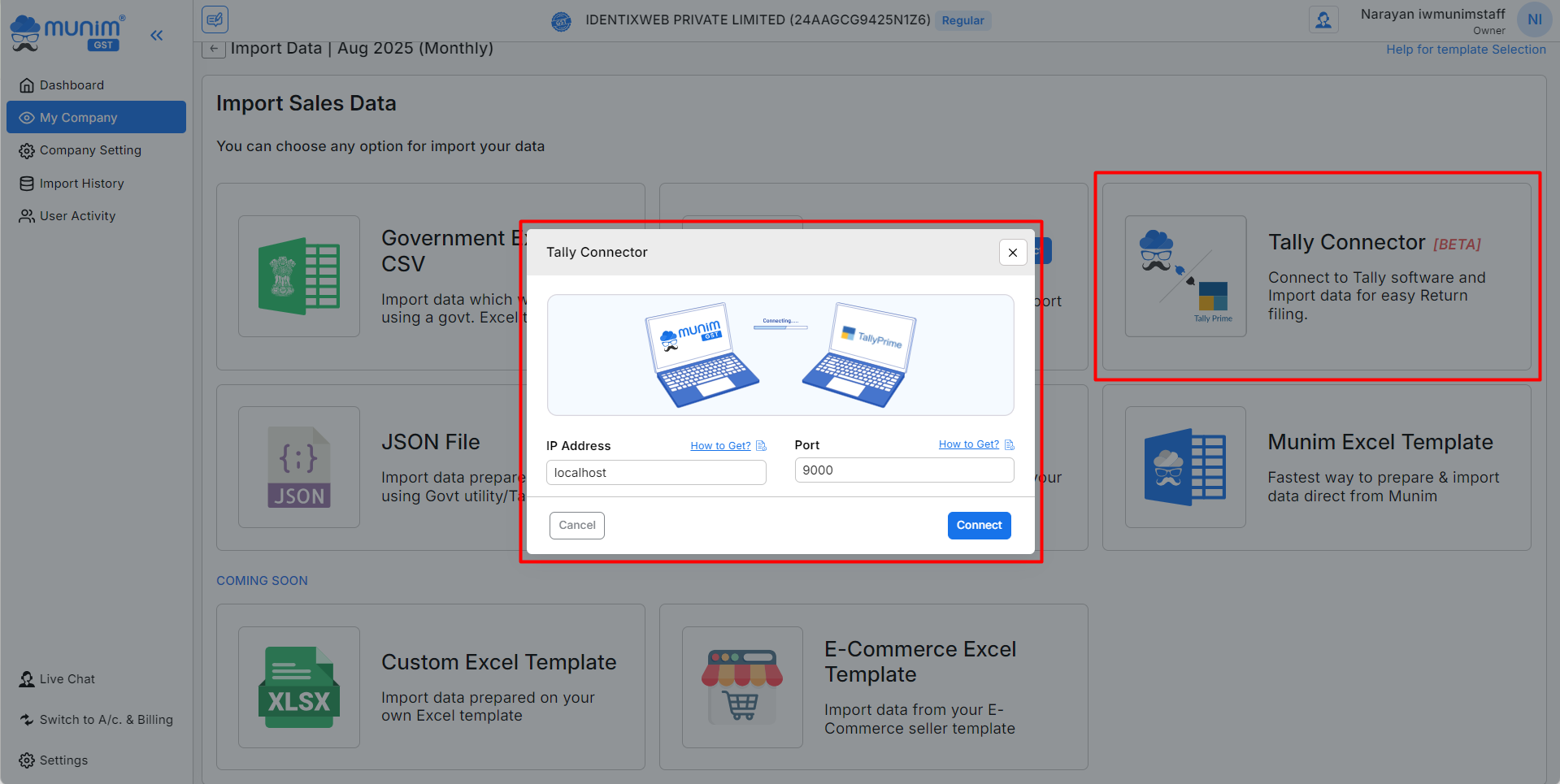
Task: Open the Dashboard menu item
Action: (x=72, y=85)
